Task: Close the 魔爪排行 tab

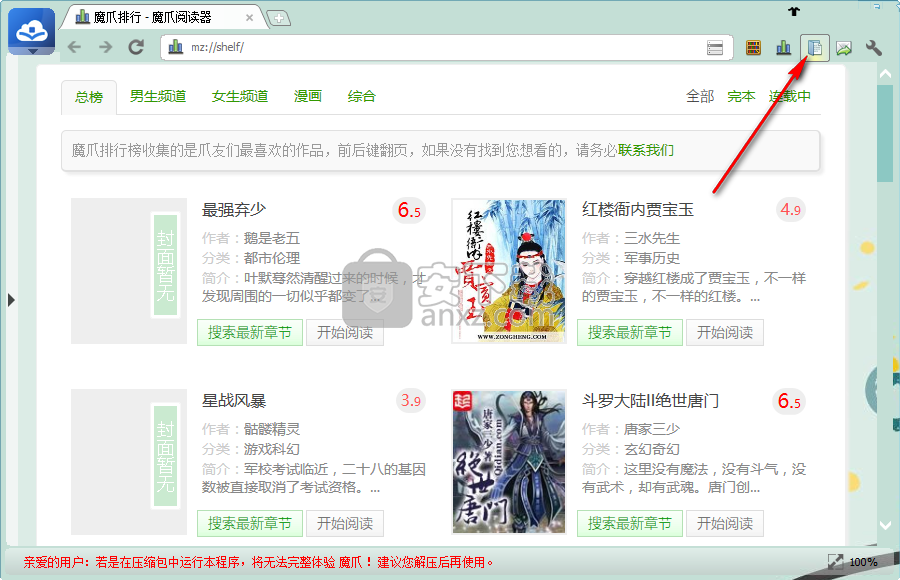Action: point(249,18)
